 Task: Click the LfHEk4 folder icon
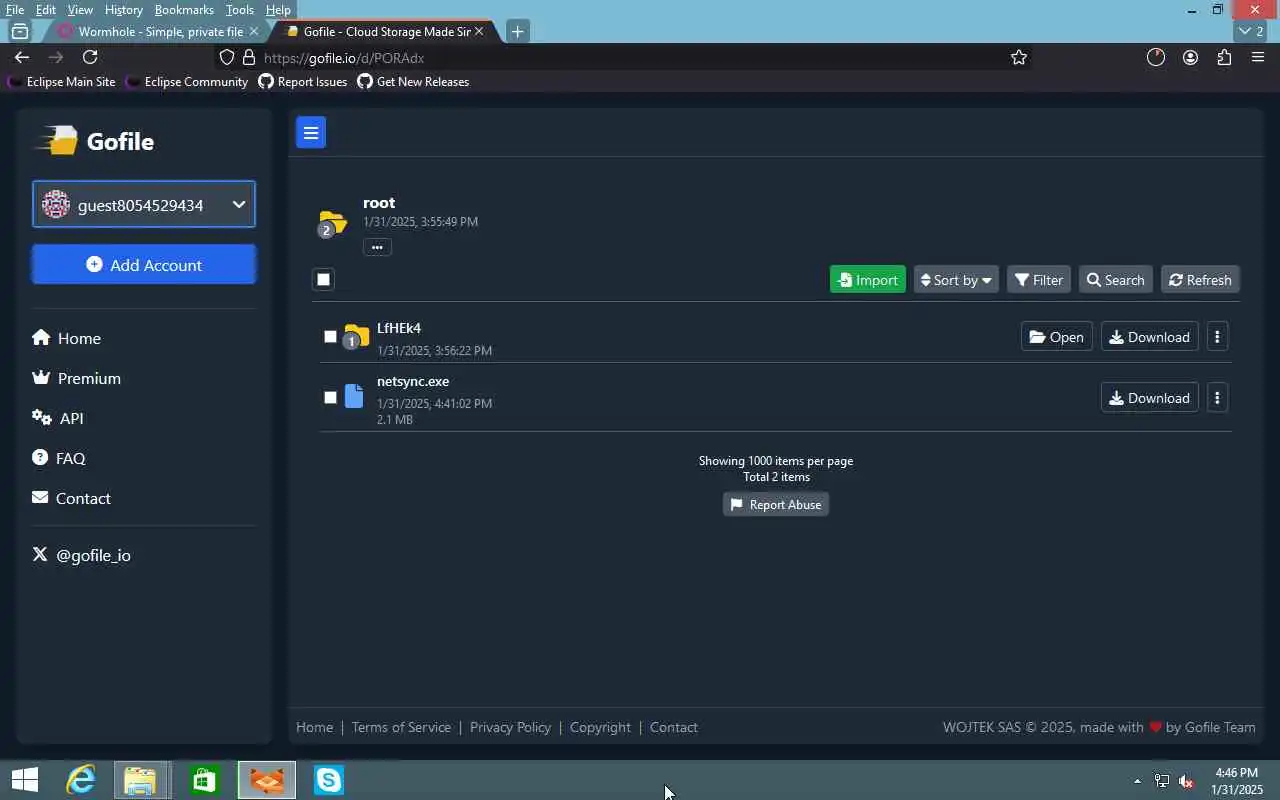click(x=356, y=336)
